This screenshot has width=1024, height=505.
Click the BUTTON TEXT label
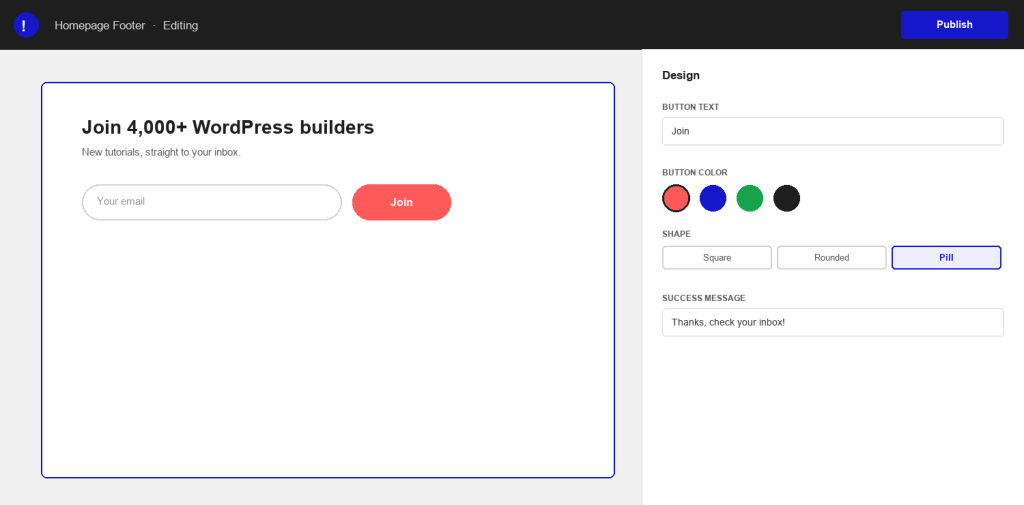pos(691,107)
